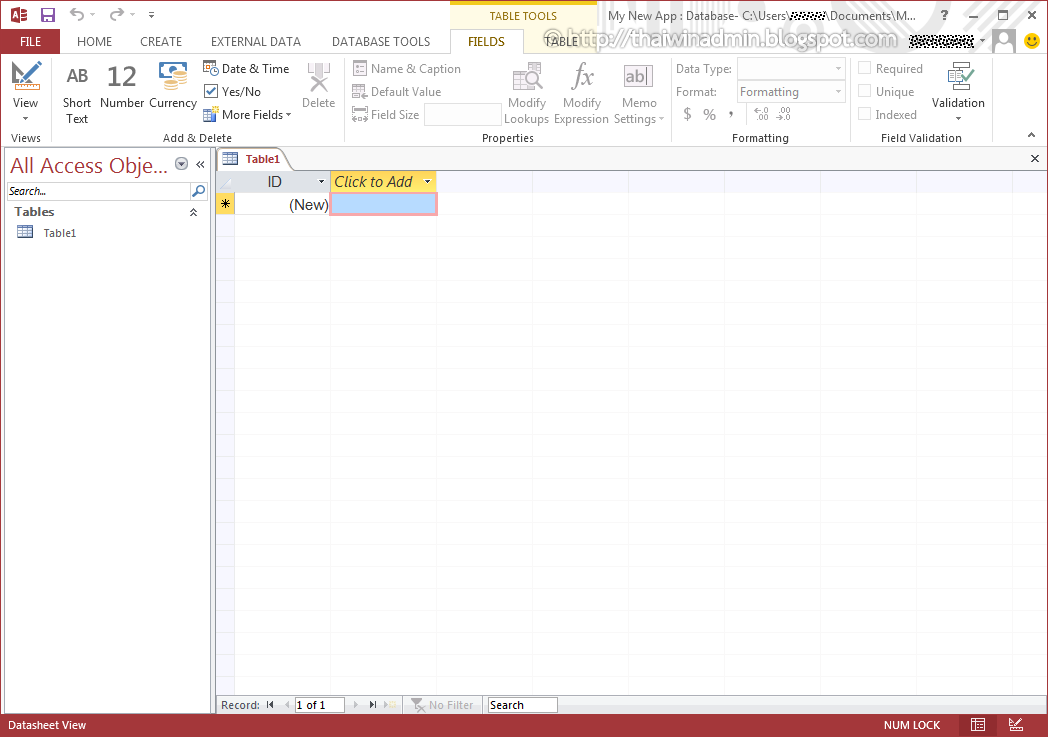Click Modify Expression
This screenshot has height=737, width=1048.
581,90
